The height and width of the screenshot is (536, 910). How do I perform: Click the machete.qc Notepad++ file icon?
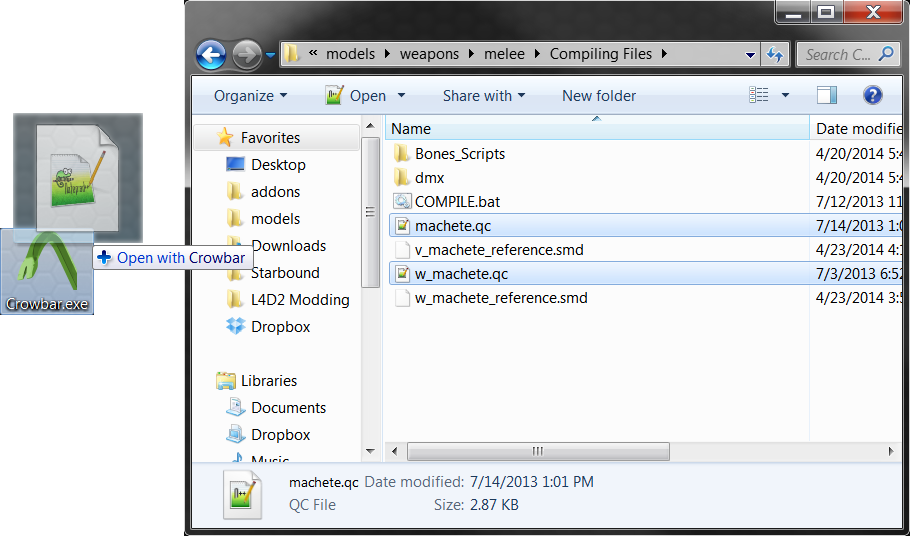(402, 226)
